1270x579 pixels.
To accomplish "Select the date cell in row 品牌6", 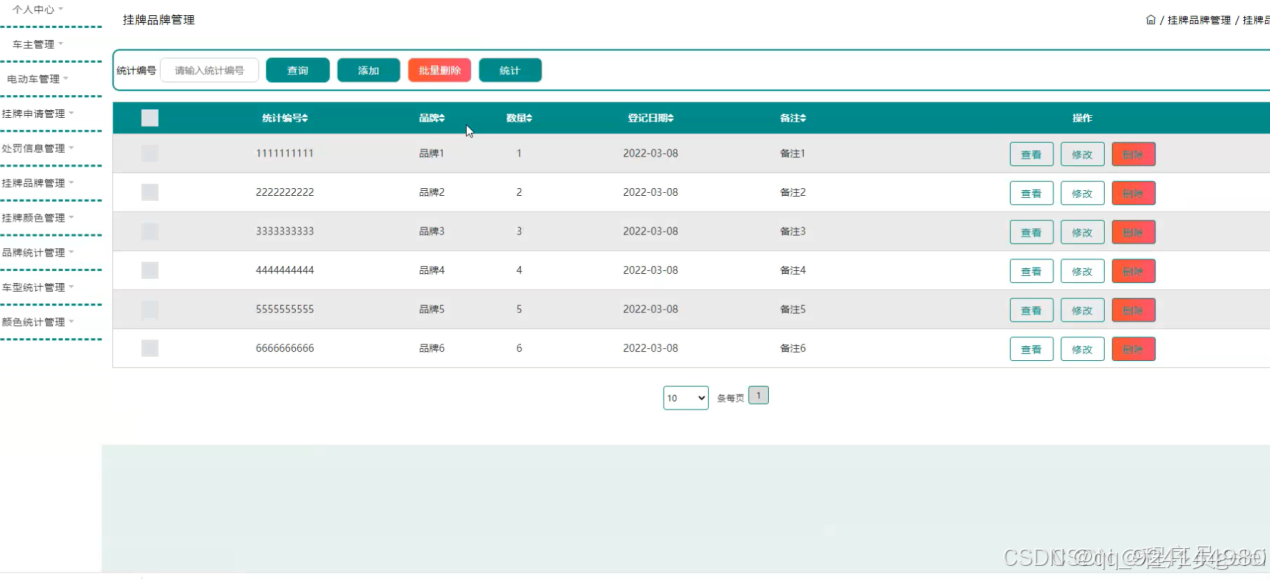I will click(650, 348).
